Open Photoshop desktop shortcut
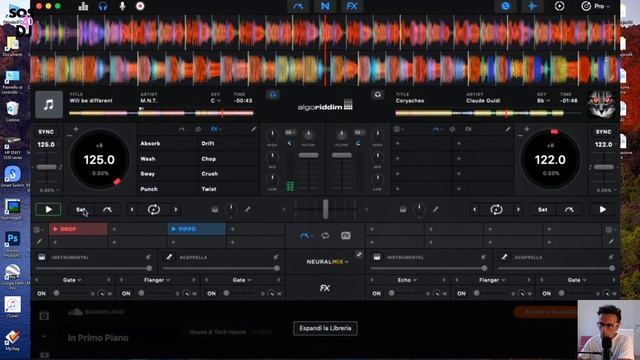 (12, 242)
